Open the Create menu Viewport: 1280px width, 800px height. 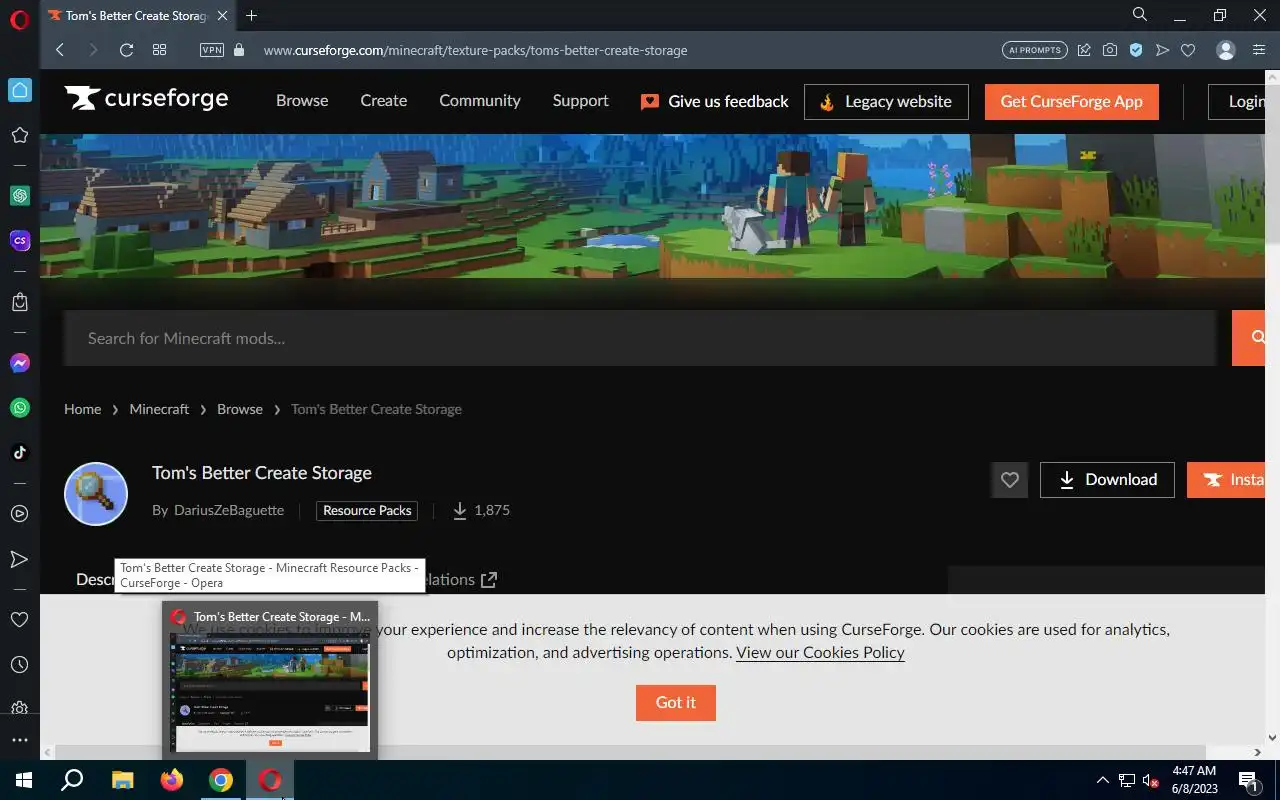click(x=384, y=101)
